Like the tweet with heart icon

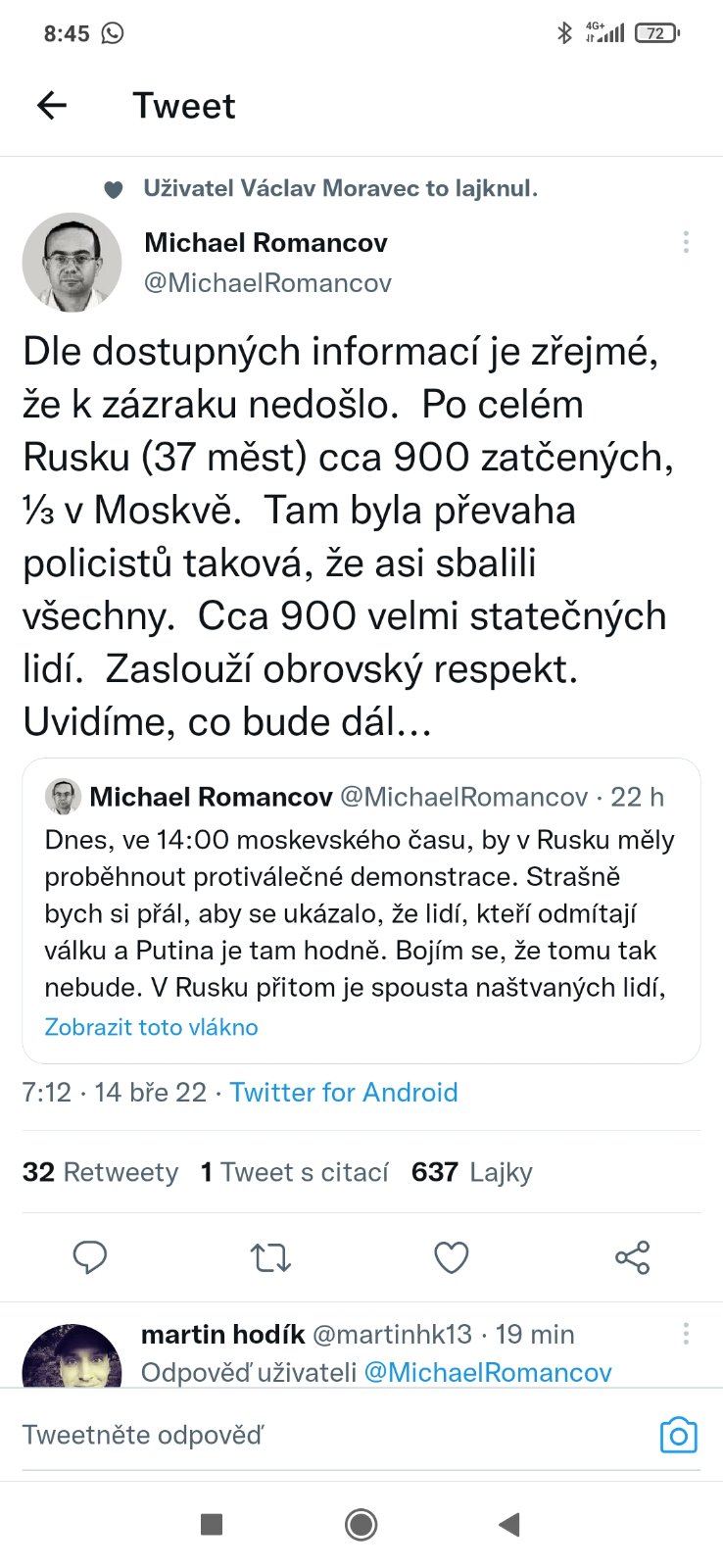click(451, 1256)
